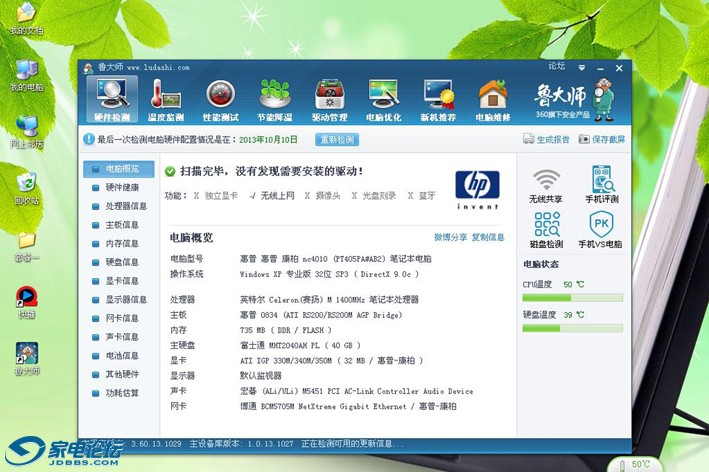
Task: Click the 节能降温 energy saving icon
Action: [275, 99]
